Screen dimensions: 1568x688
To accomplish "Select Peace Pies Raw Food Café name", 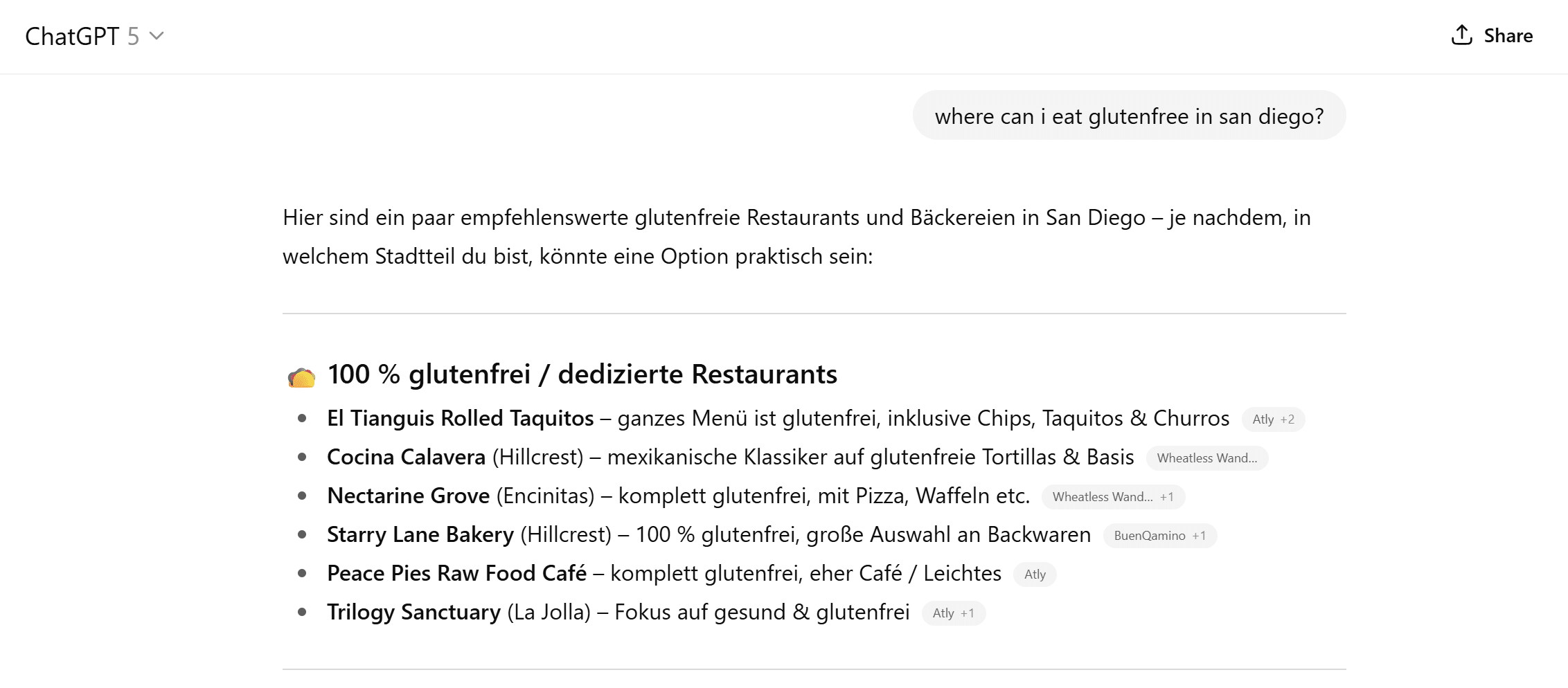I will click(456, 574).
